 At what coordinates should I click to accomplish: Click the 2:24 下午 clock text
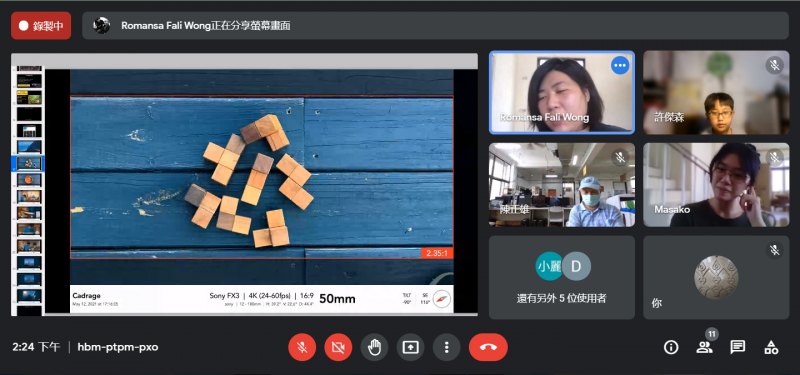36,347
